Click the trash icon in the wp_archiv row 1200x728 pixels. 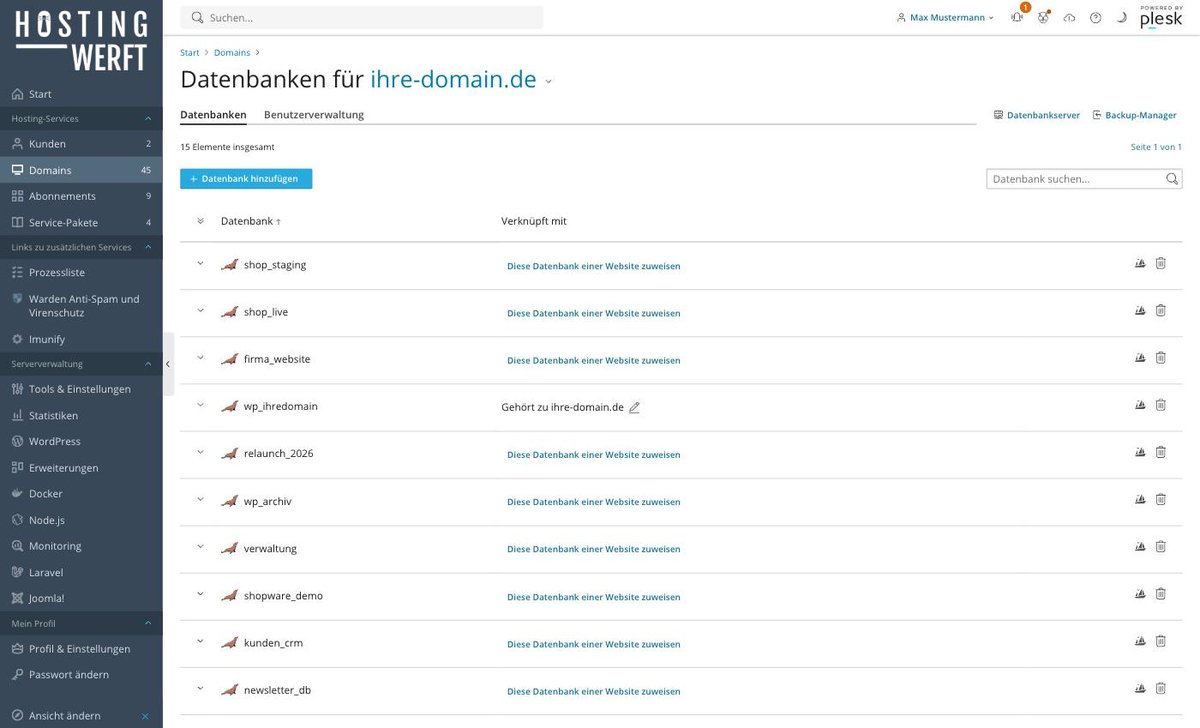(1161, 499)
